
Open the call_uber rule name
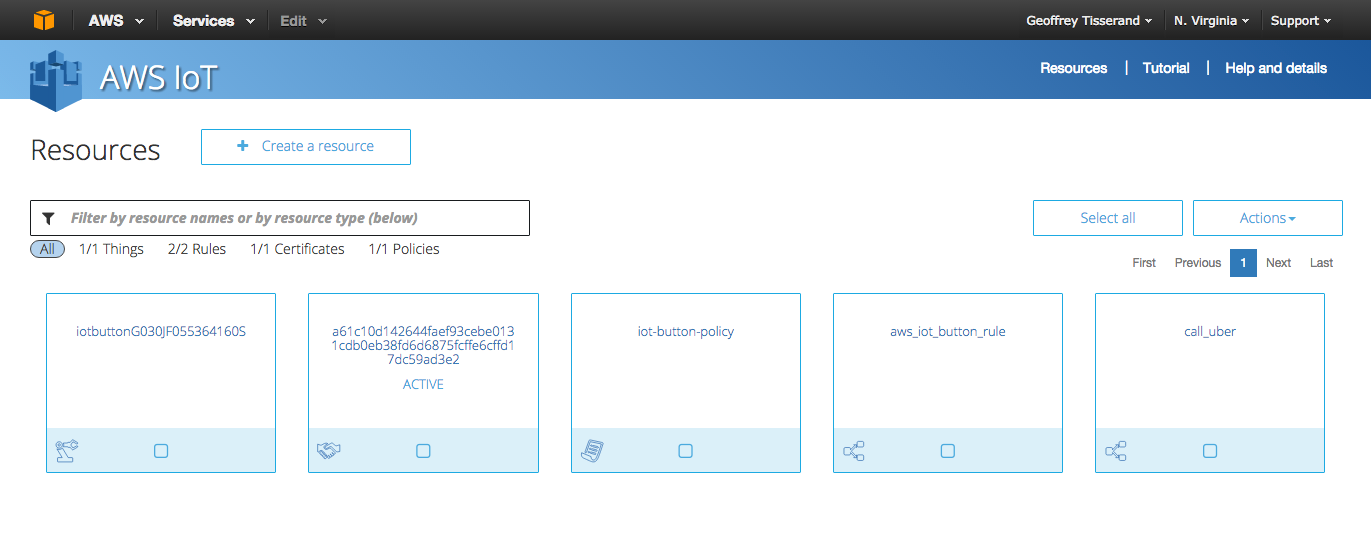(1210, 331)
